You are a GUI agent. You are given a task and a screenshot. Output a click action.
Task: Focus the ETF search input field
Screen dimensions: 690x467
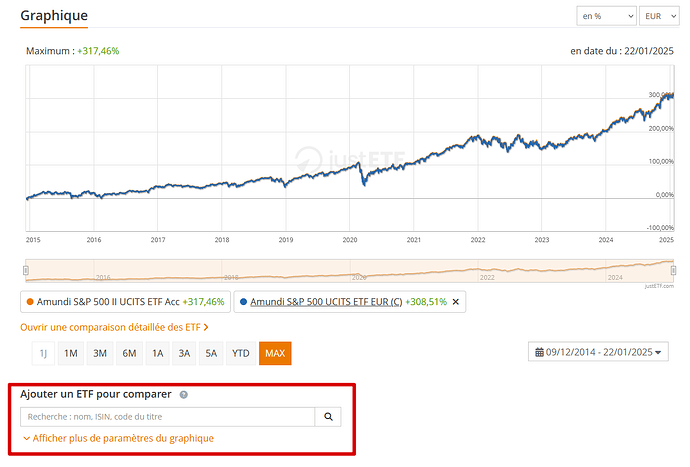(168, 416)
